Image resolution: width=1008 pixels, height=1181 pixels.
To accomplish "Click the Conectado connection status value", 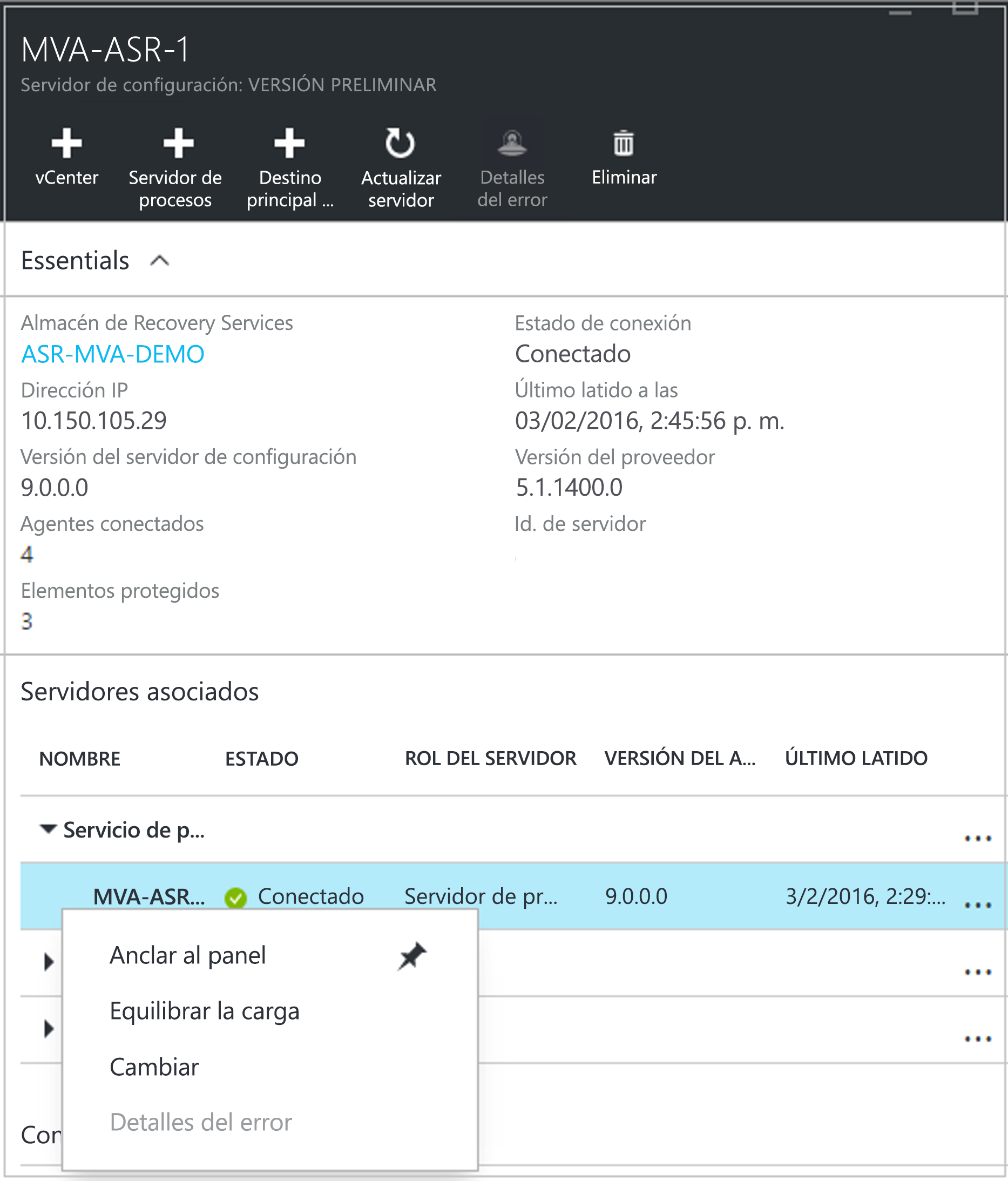I will (573, 354).
